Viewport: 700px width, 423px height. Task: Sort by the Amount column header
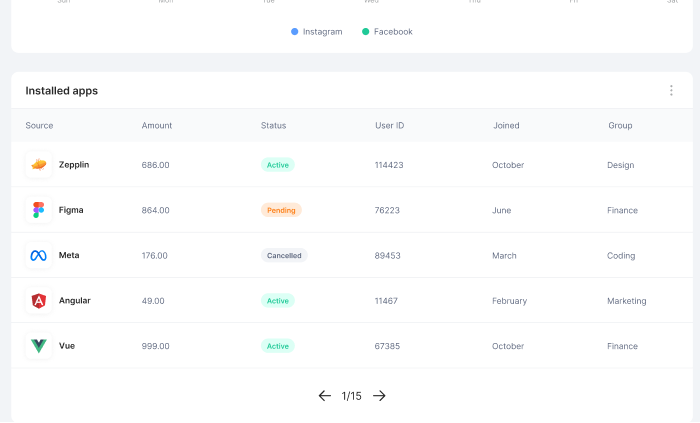(x=157, y=126)
